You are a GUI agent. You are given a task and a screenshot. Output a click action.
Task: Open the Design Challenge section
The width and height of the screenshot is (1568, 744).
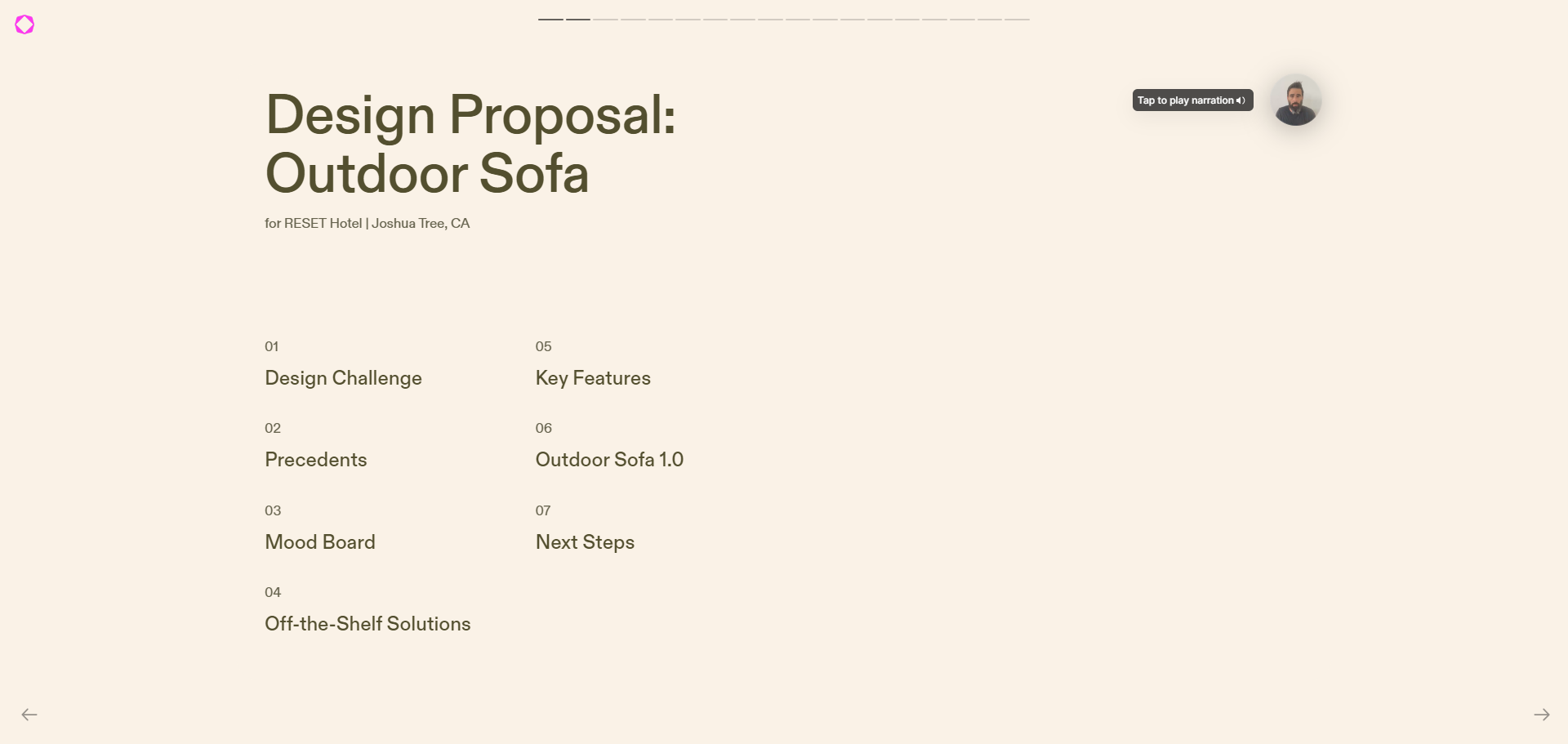tap(343, 378)
